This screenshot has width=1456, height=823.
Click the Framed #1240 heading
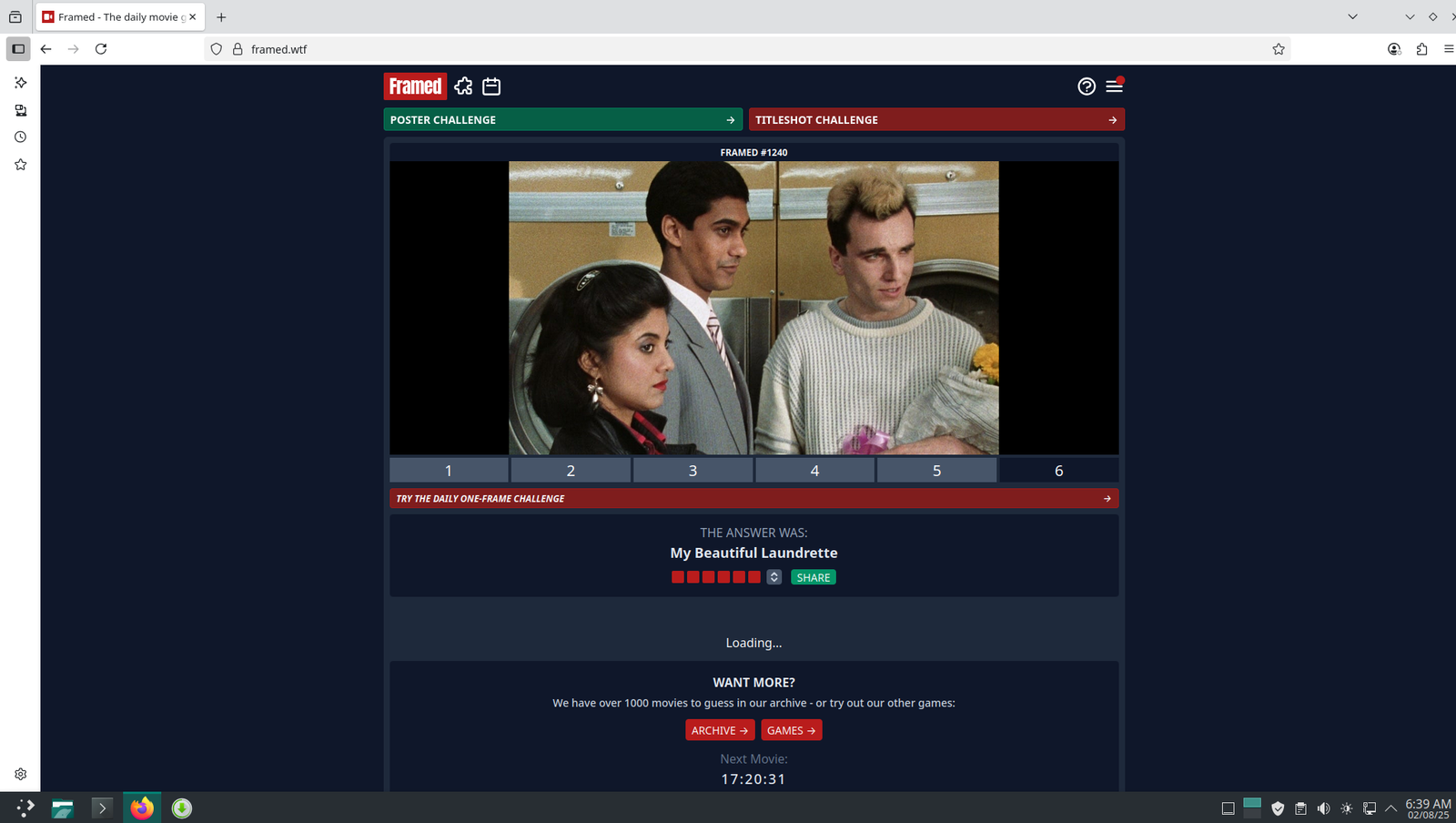pos(753,152)
